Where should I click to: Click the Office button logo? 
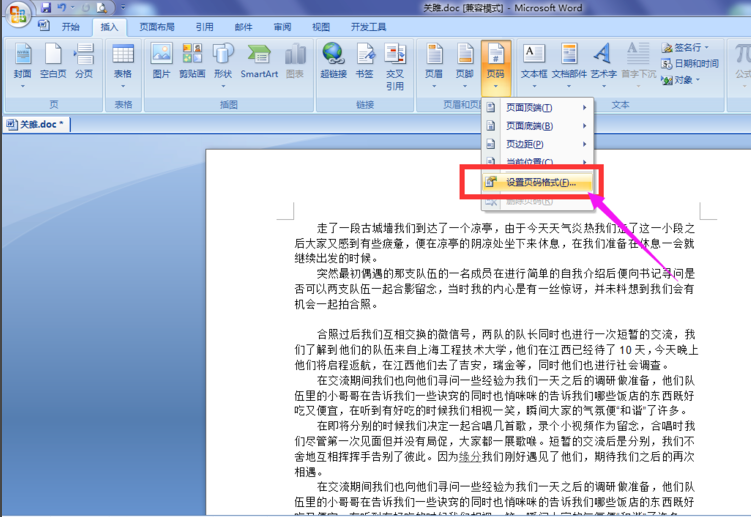pyautogui.click(x=18, y=13)
